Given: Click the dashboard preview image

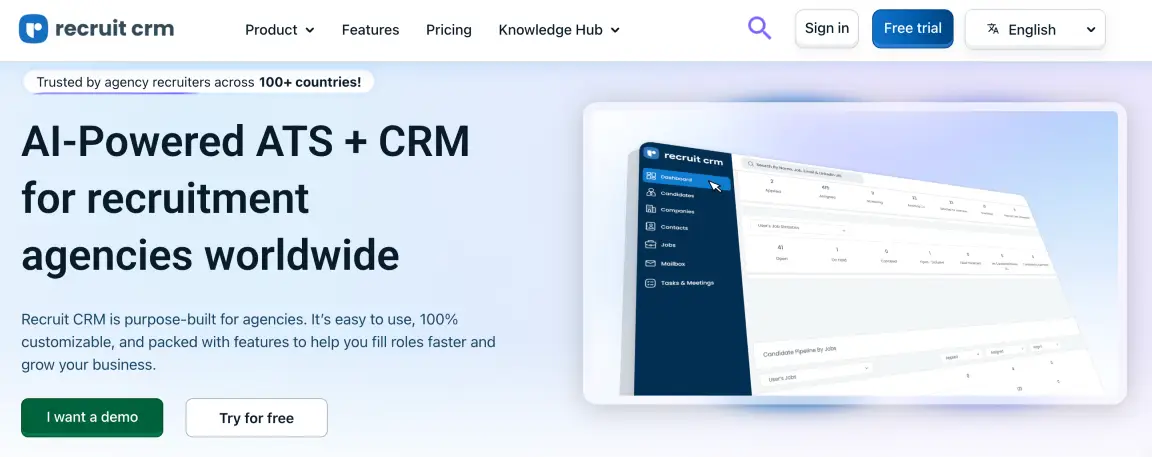Looking at the screenshot, I should 854,253.
